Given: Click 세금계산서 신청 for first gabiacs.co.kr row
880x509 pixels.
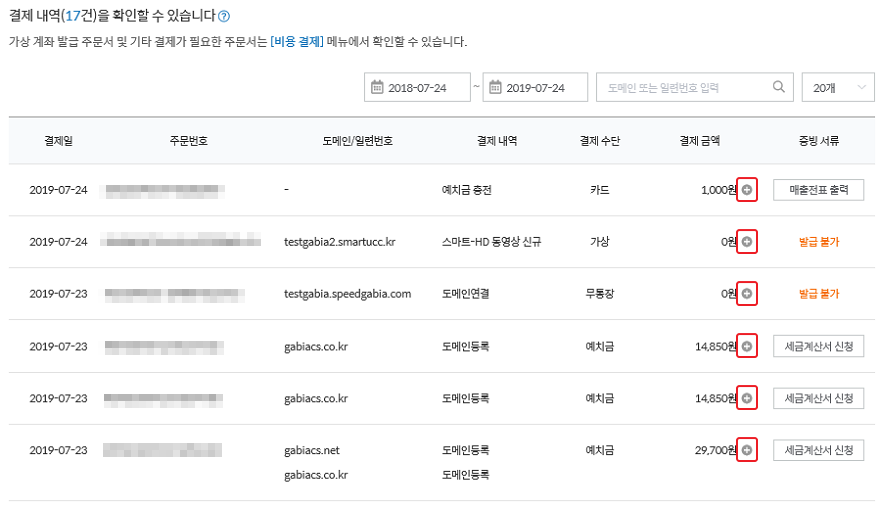Looking at the screenshot, I should pos(818,346).
